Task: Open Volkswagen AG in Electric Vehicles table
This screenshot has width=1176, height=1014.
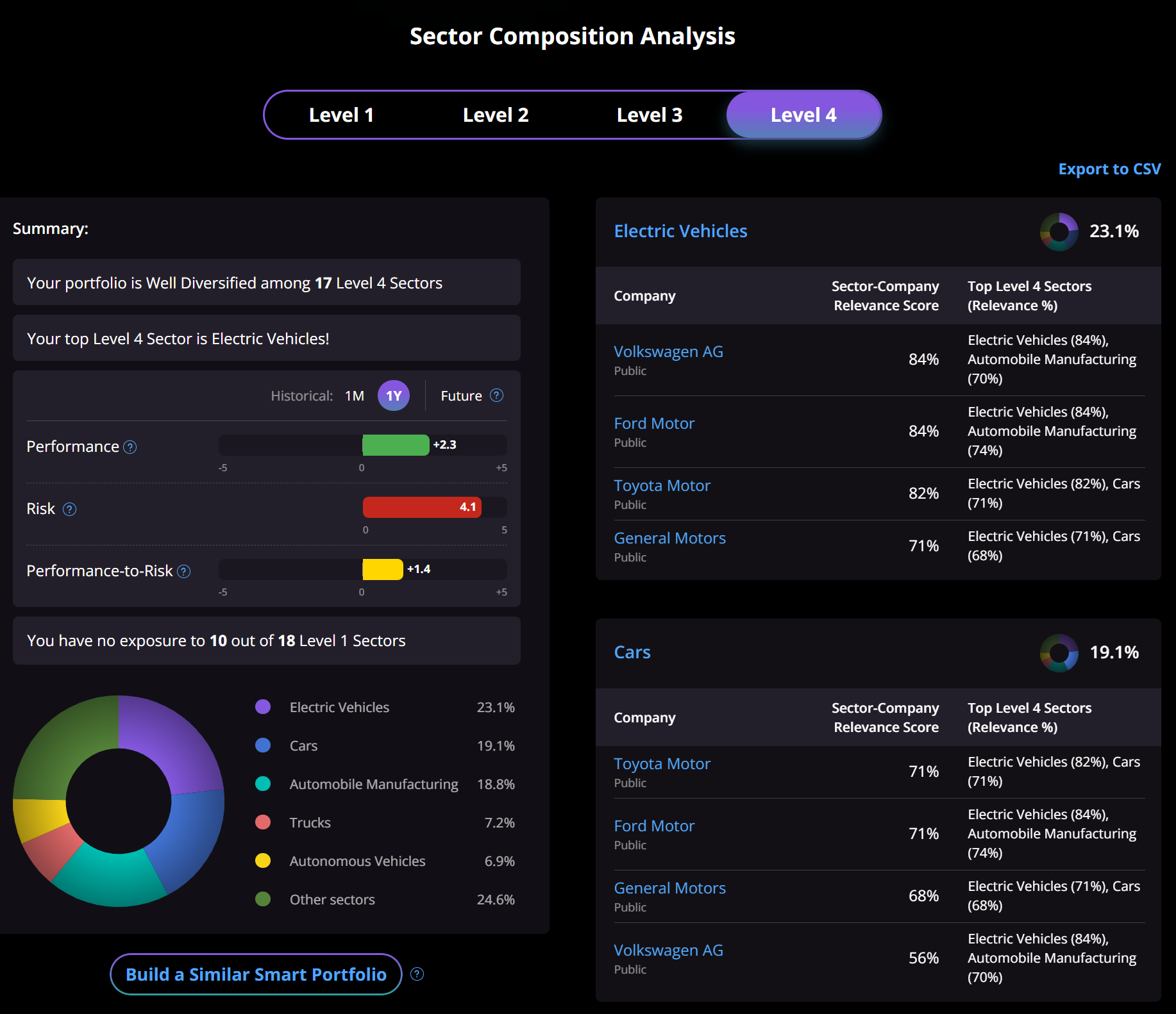Action: pyautogui.click(x=668, y=351)
